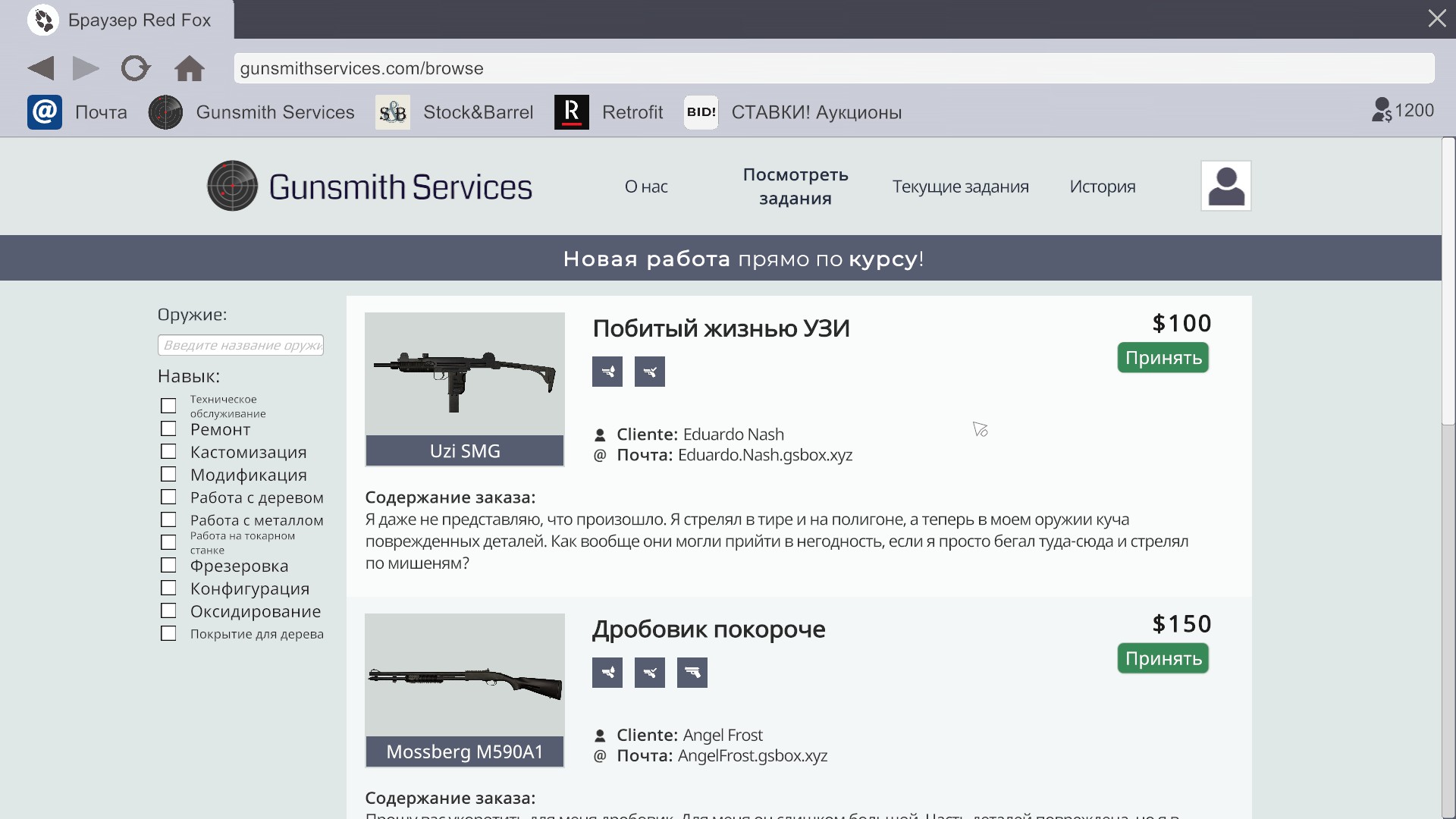
Task: Open the Stock&Barrel bookmark text
Action: 479,112
